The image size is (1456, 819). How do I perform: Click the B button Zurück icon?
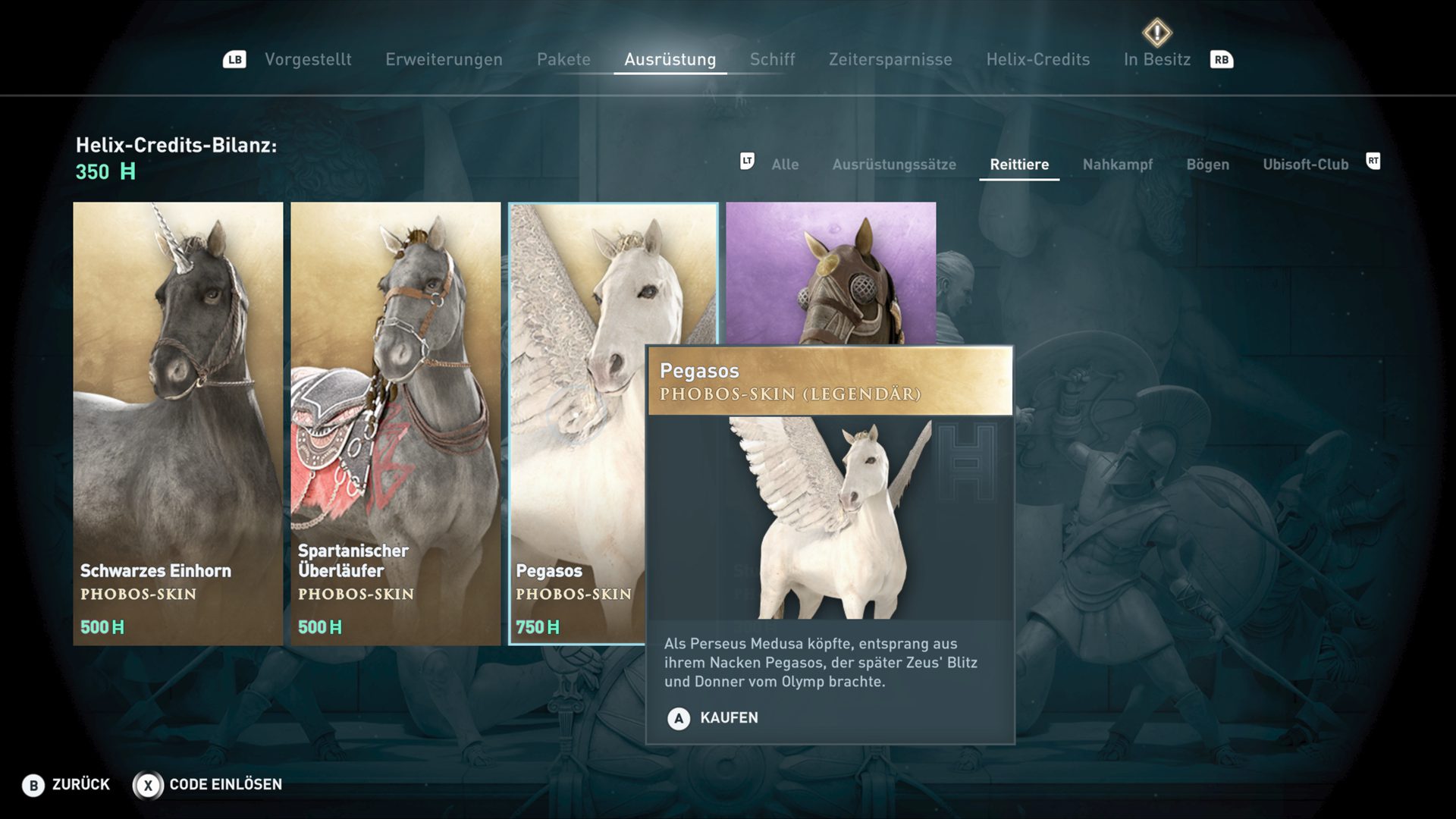[x=33, y=785]
